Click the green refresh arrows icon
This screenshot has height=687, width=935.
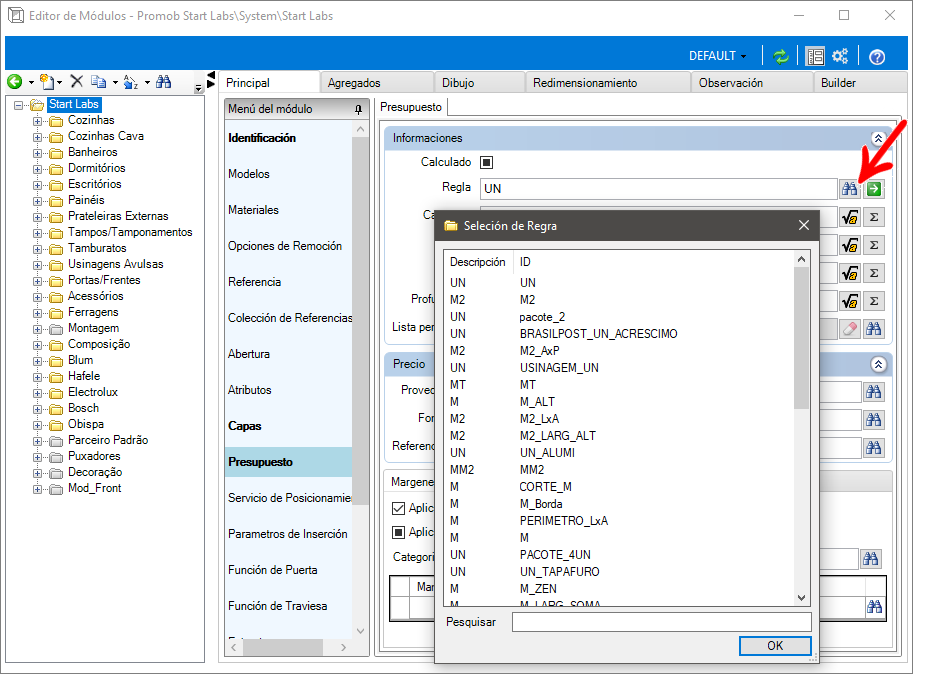point(781,56)
